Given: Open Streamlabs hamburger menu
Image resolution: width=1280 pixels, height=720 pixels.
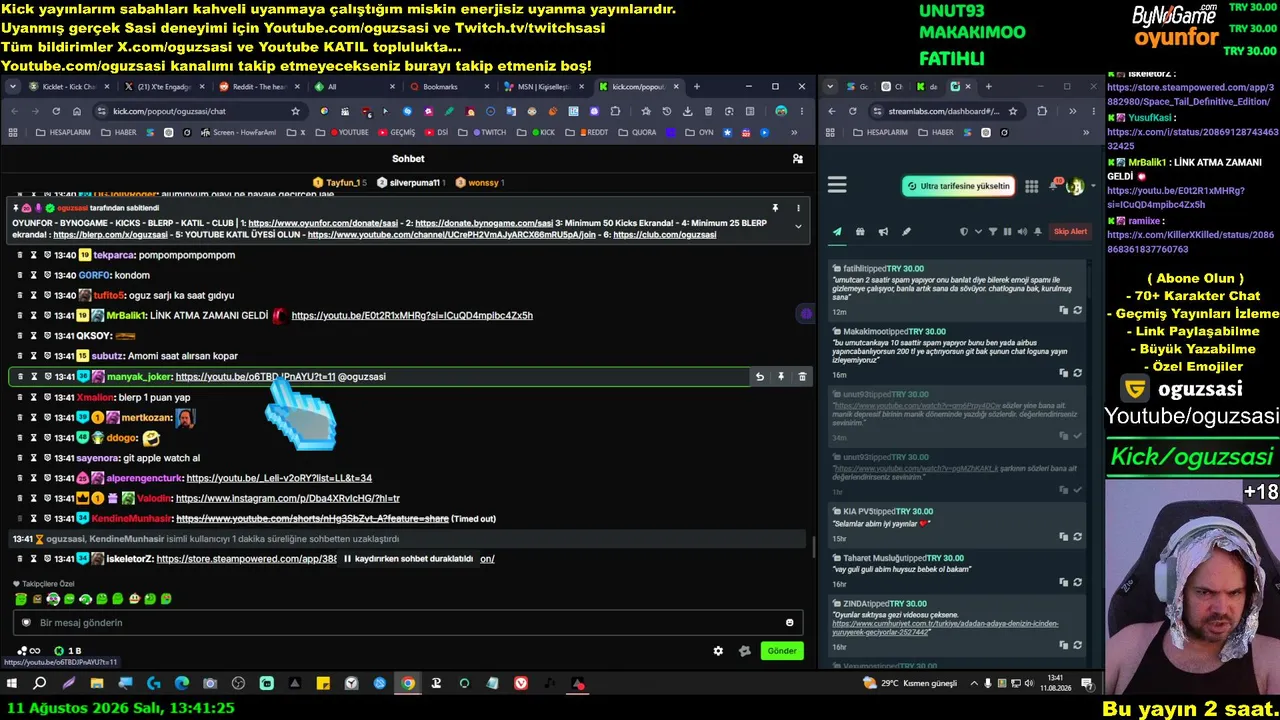Looking at the screenshot, I should (x=838, y=185).
